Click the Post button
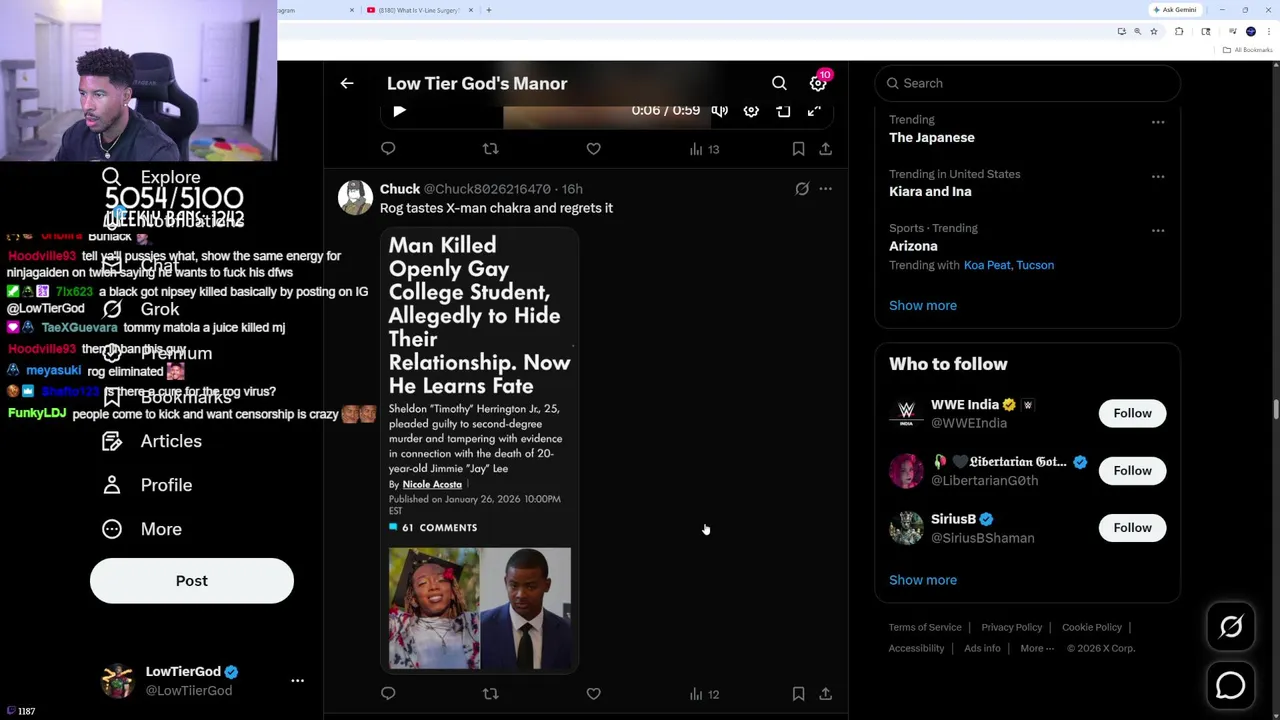 coord(192,581)
